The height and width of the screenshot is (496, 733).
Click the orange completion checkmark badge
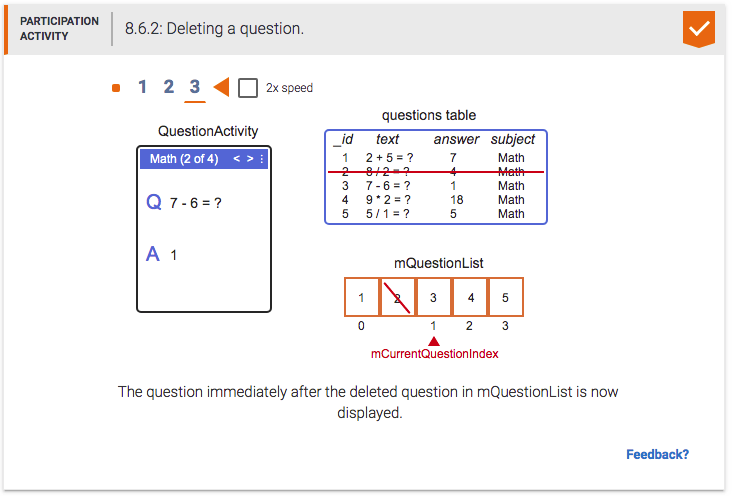pyautogui.click(x=698, y=28)
